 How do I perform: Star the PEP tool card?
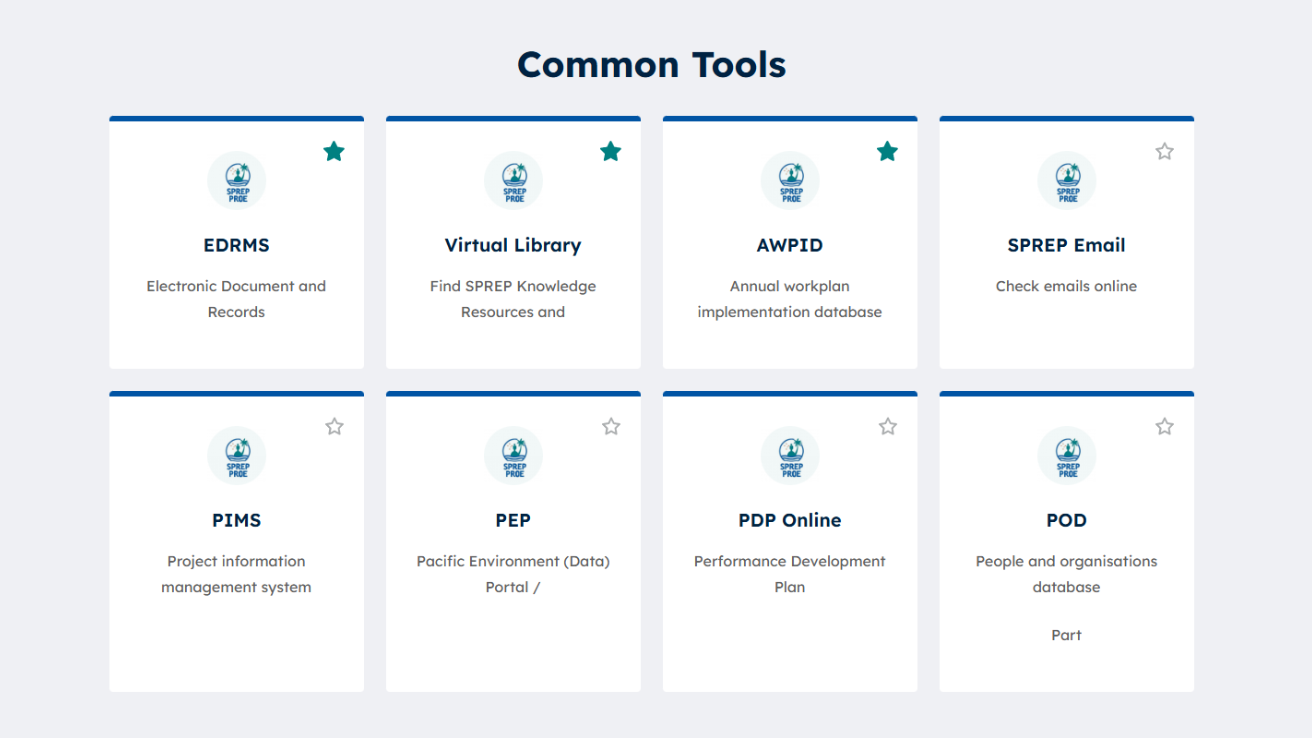pos(611,427)
